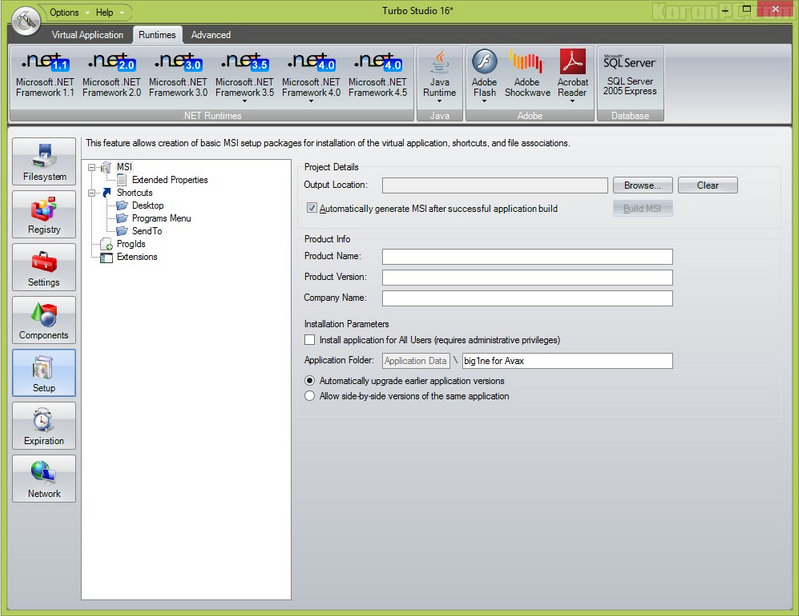Open the Advanced tab
This screenshot has width=799, height=616.
pos(210,35)
